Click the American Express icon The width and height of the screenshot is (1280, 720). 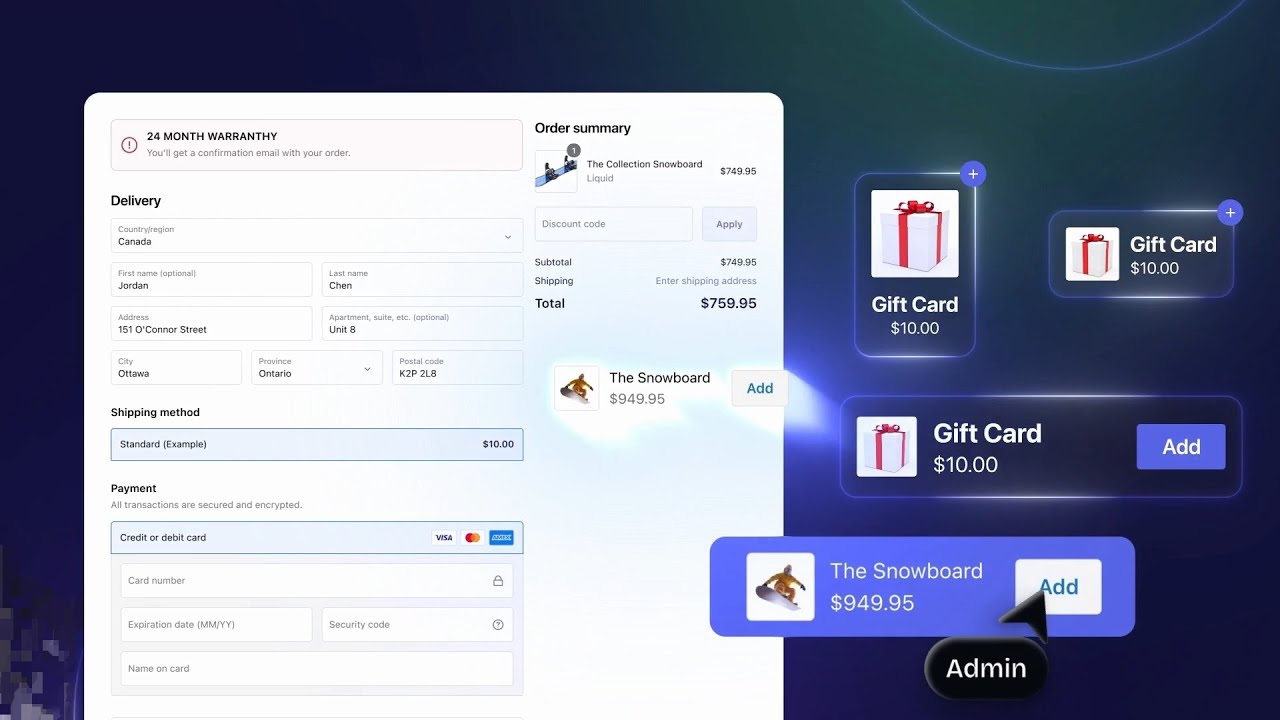(502, 538)
